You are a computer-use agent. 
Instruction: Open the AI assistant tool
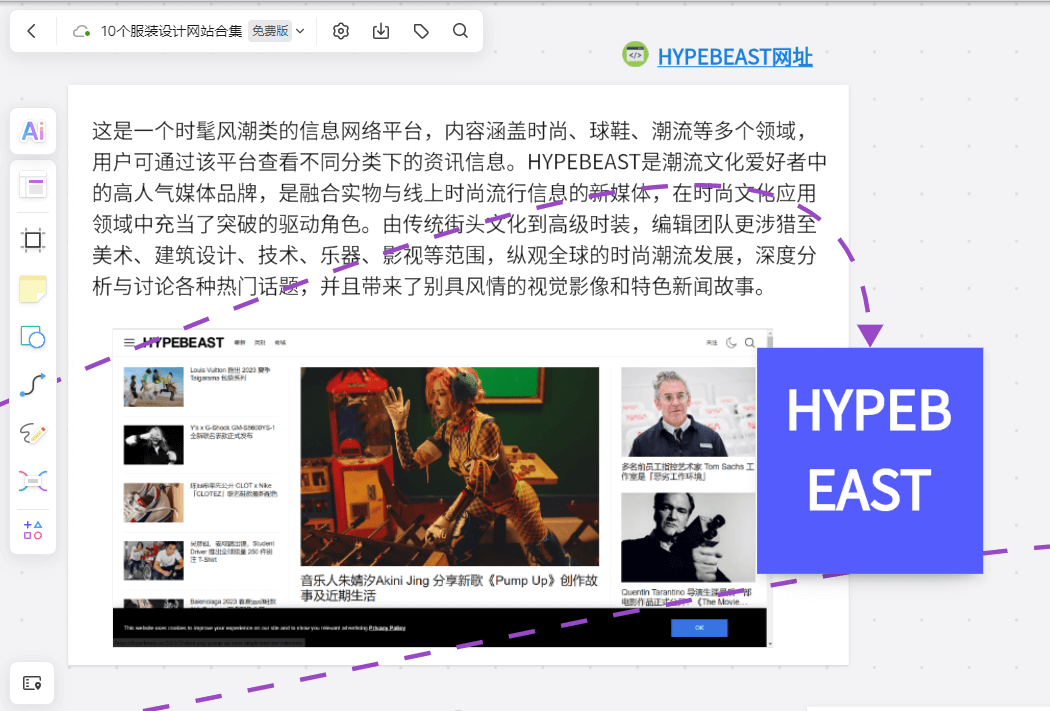(x=33, y=131)
